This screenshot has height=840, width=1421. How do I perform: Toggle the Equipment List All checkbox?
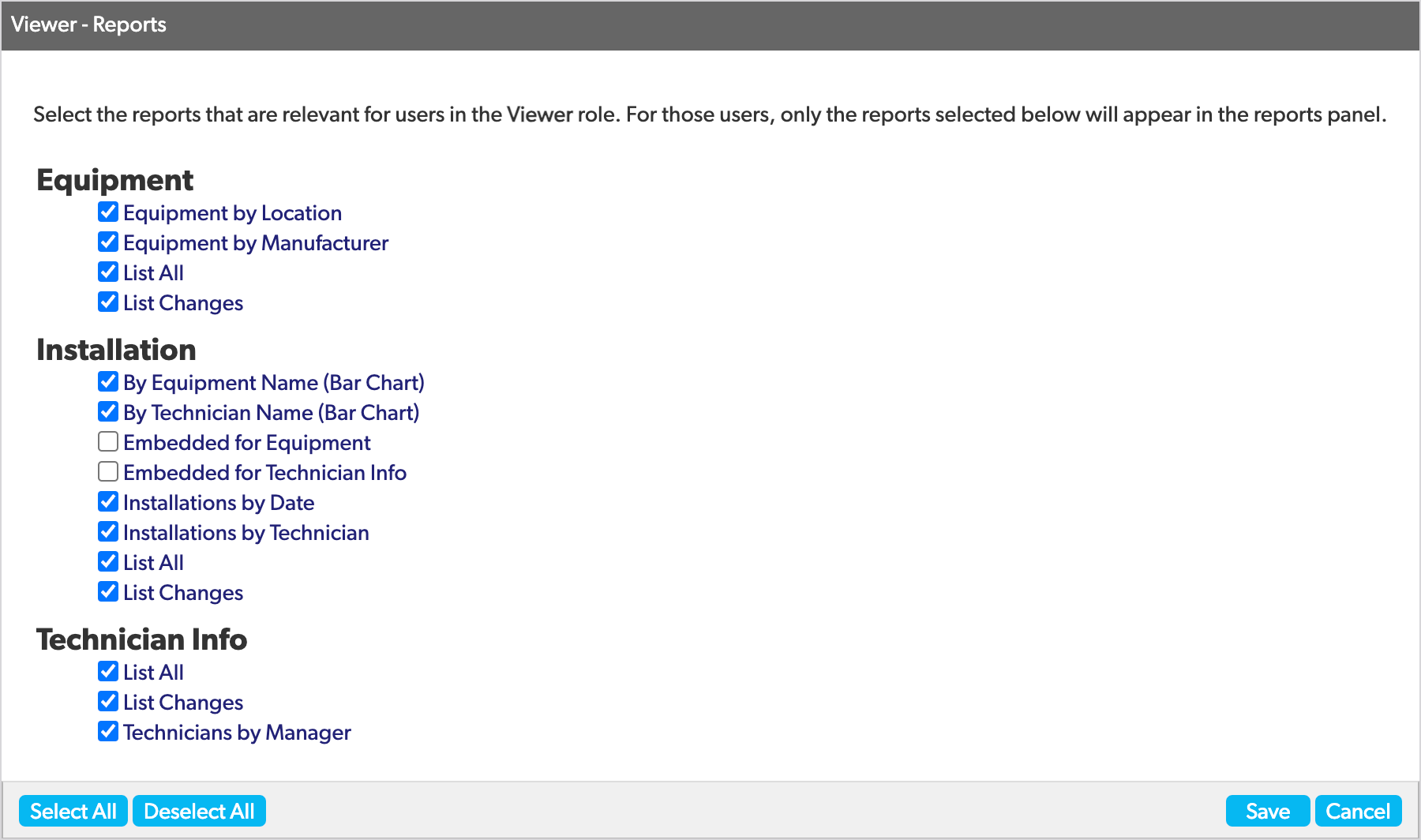pyautogui.click(x=108, y=272)
